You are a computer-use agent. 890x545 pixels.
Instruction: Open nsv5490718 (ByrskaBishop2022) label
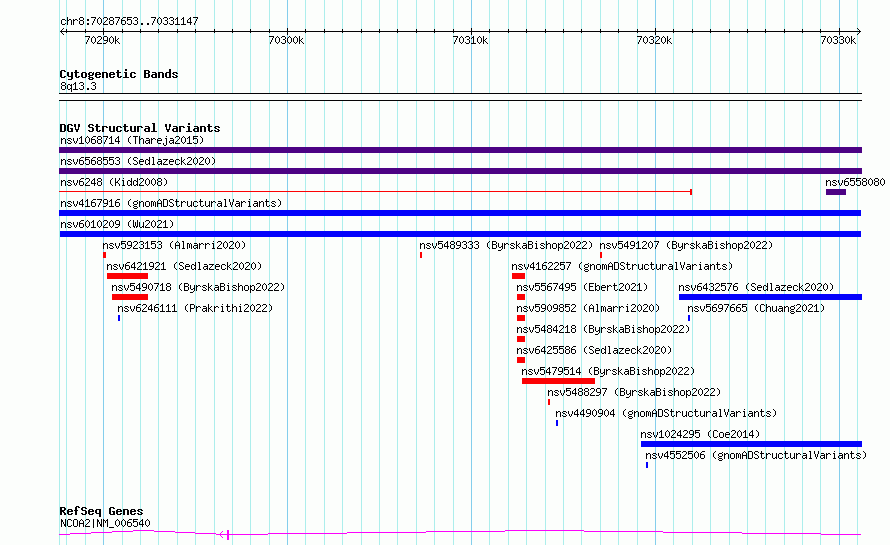pyautogui.click(x=198, y=287)
